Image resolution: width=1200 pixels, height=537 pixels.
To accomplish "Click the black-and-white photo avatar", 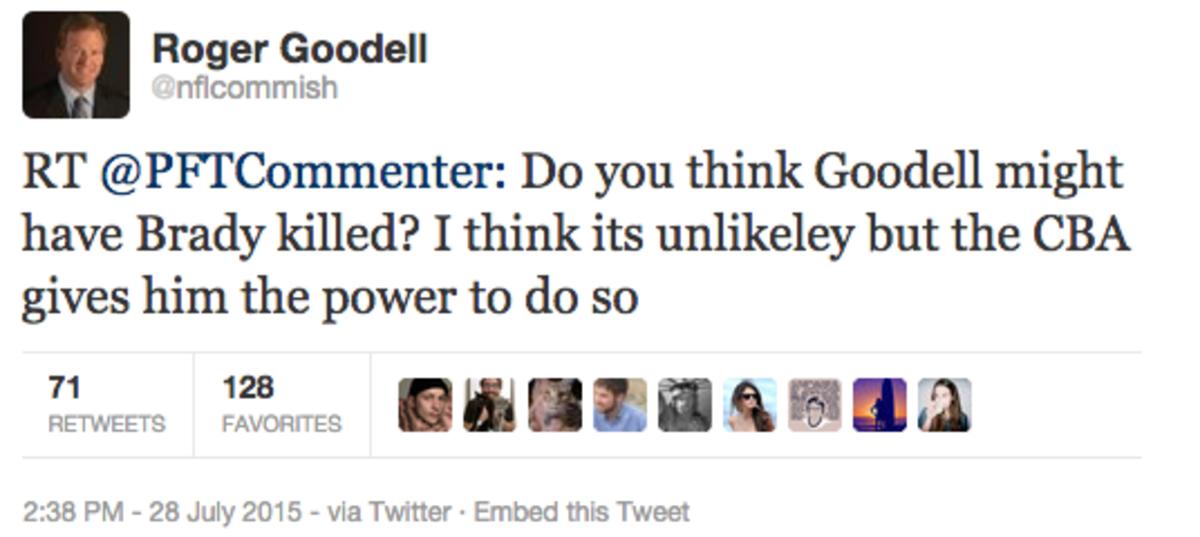I will (x=684, y=405).
